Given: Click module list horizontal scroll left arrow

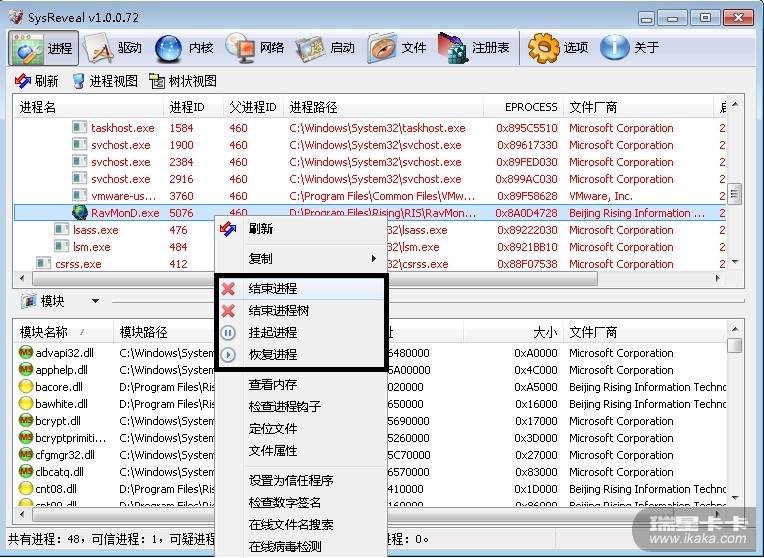Looking at the screenshot, I should click(22, 514).
